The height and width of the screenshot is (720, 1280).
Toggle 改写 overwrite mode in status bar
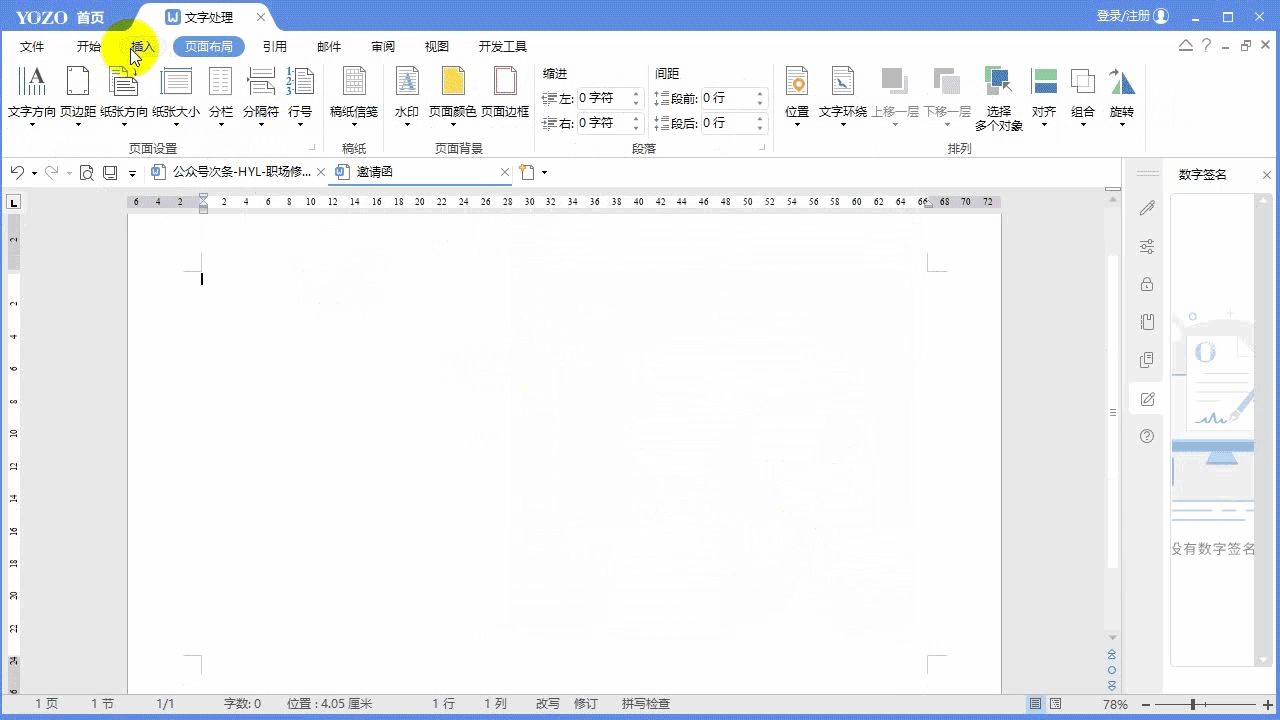pos(547,704)
